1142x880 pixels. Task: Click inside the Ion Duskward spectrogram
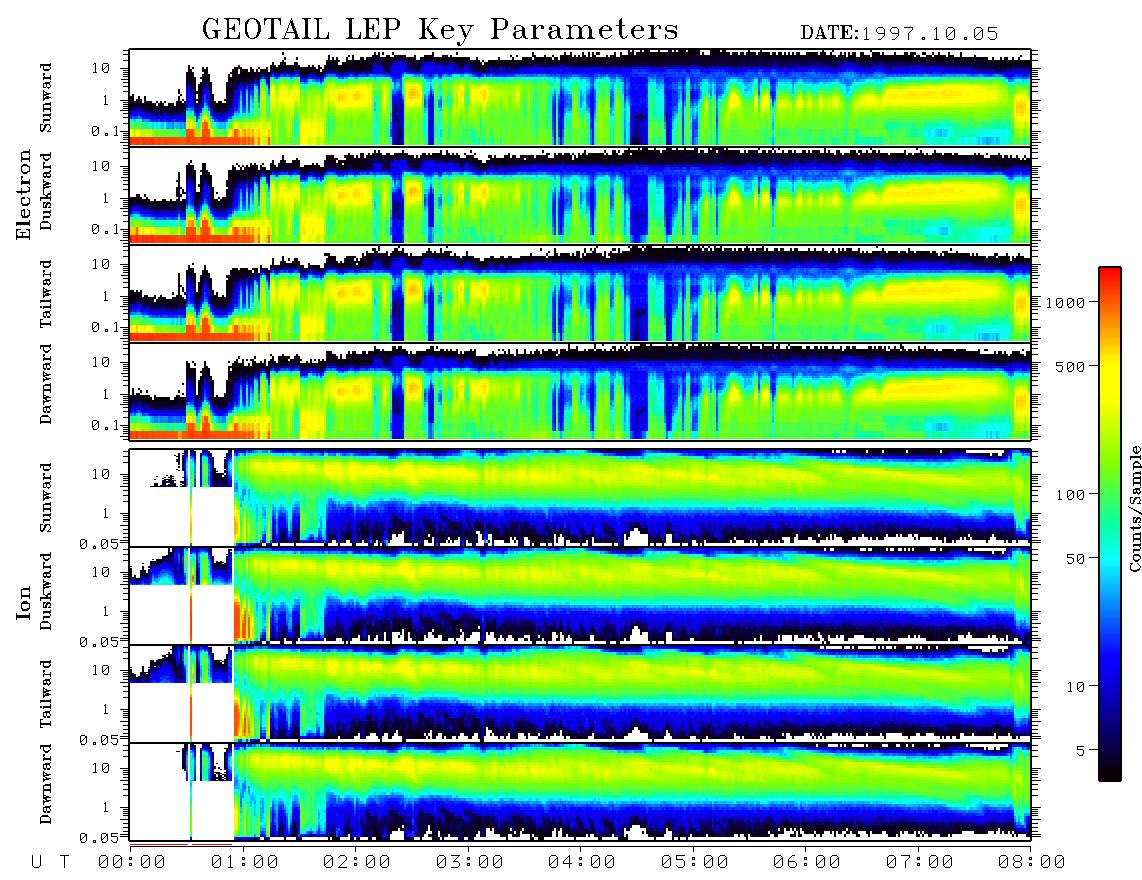pyautogui.click(x=580, y=595)
